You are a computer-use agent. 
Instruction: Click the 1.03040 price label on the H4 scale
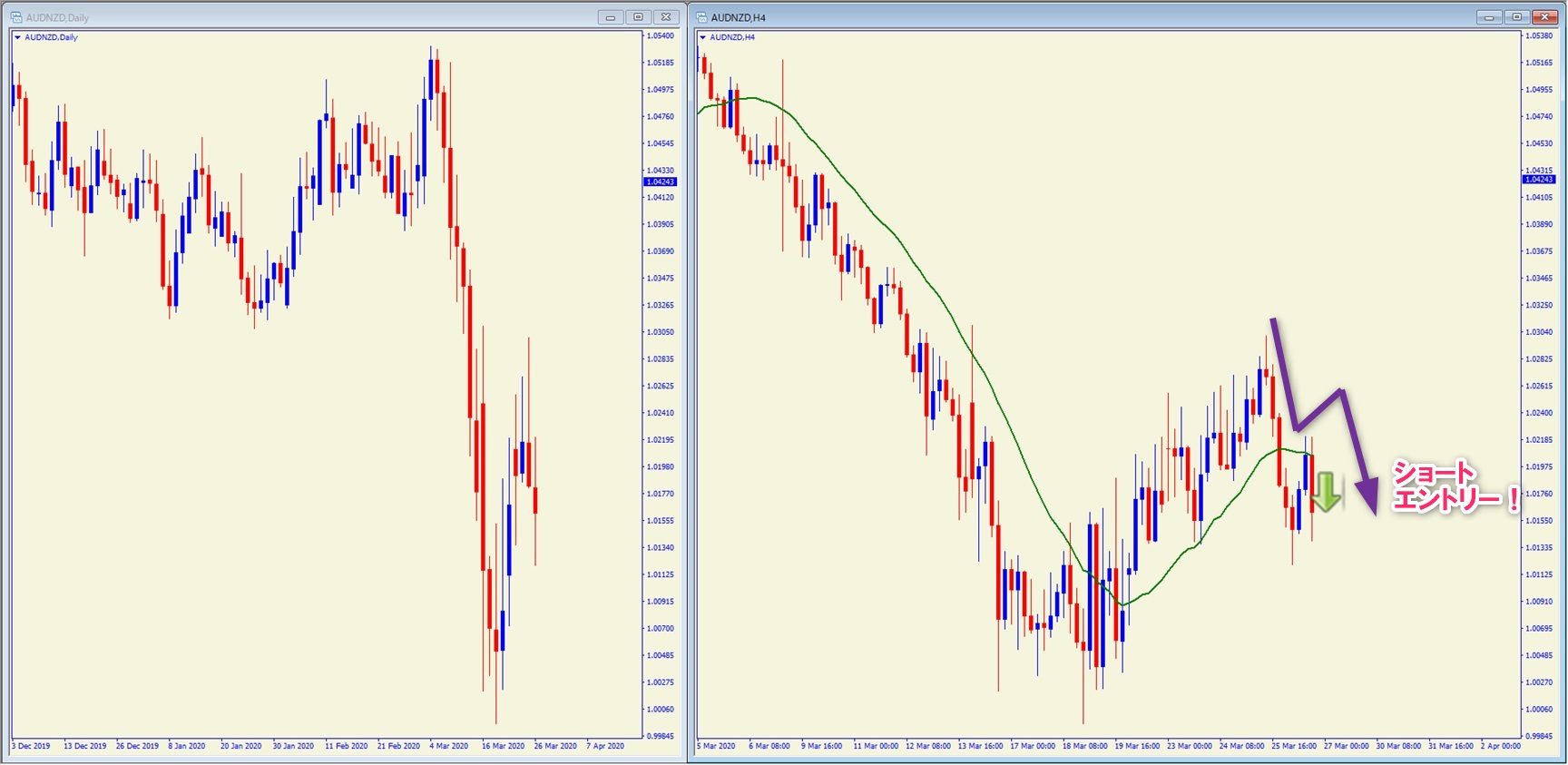pyautogui.click(x=1539, y=332)
